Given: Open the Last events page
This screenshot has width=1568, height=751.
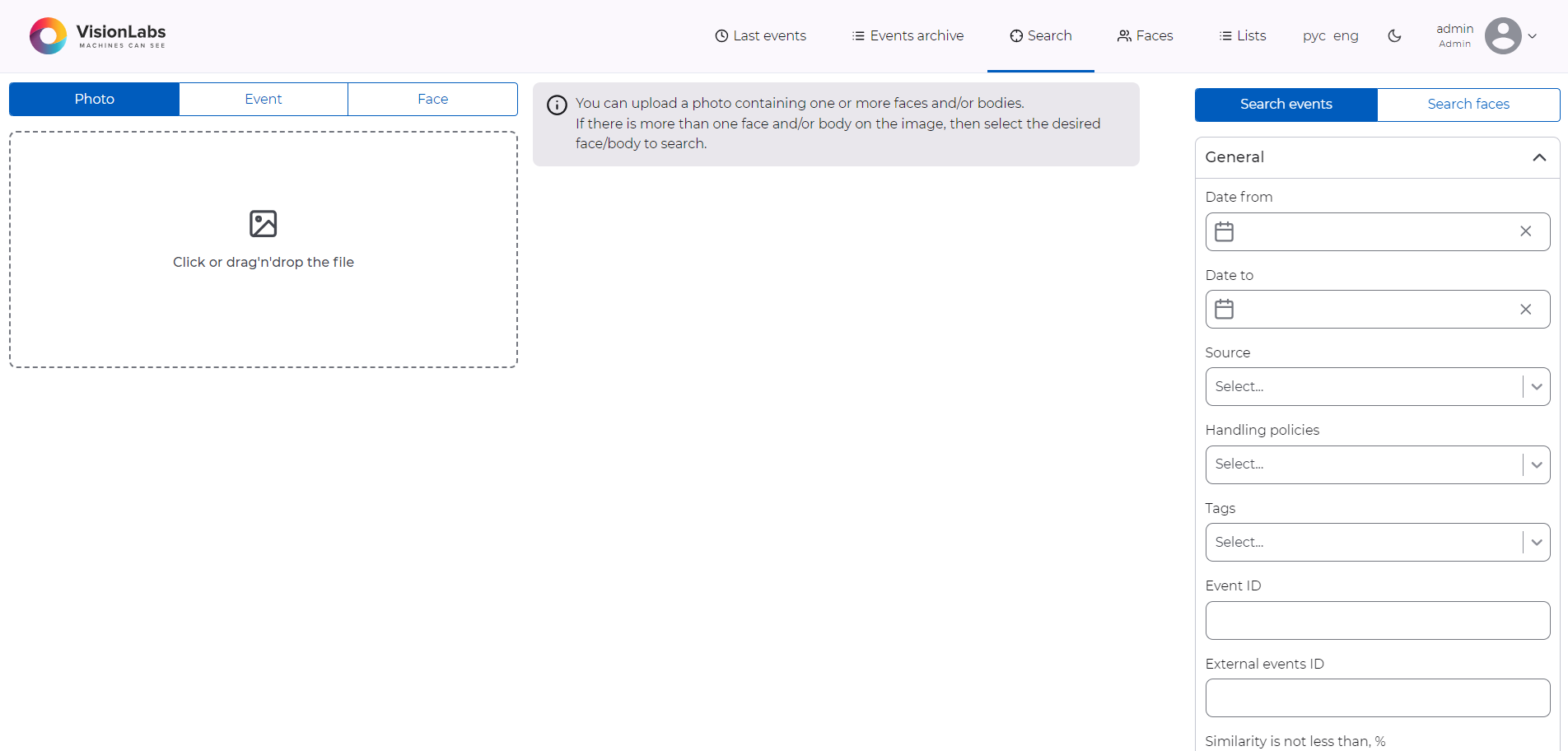Looking at the screenshot, I should 760,35.
